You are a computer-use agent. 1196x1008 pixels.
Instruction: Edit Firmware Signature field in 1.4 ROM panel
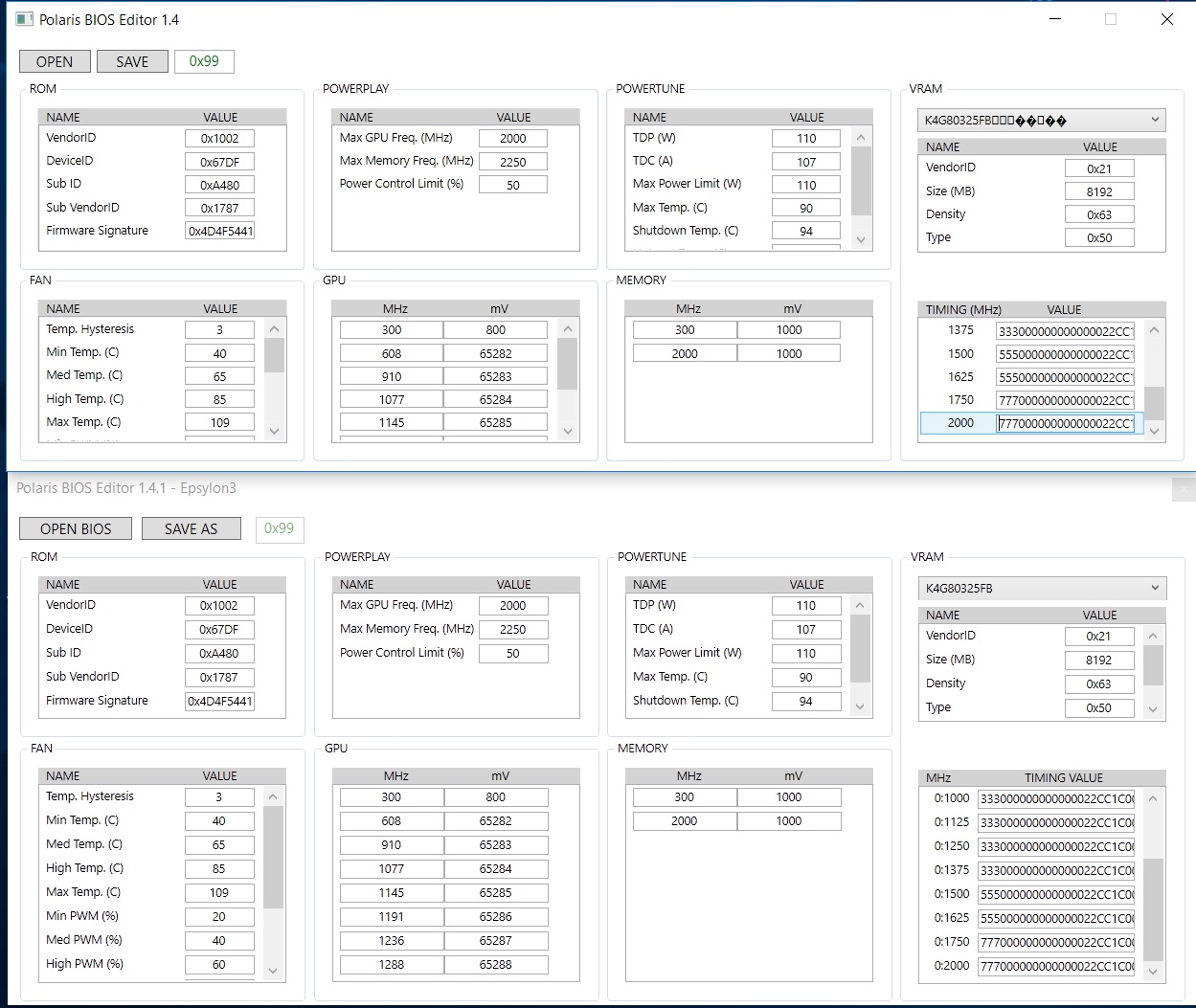[x=219, y=231]
